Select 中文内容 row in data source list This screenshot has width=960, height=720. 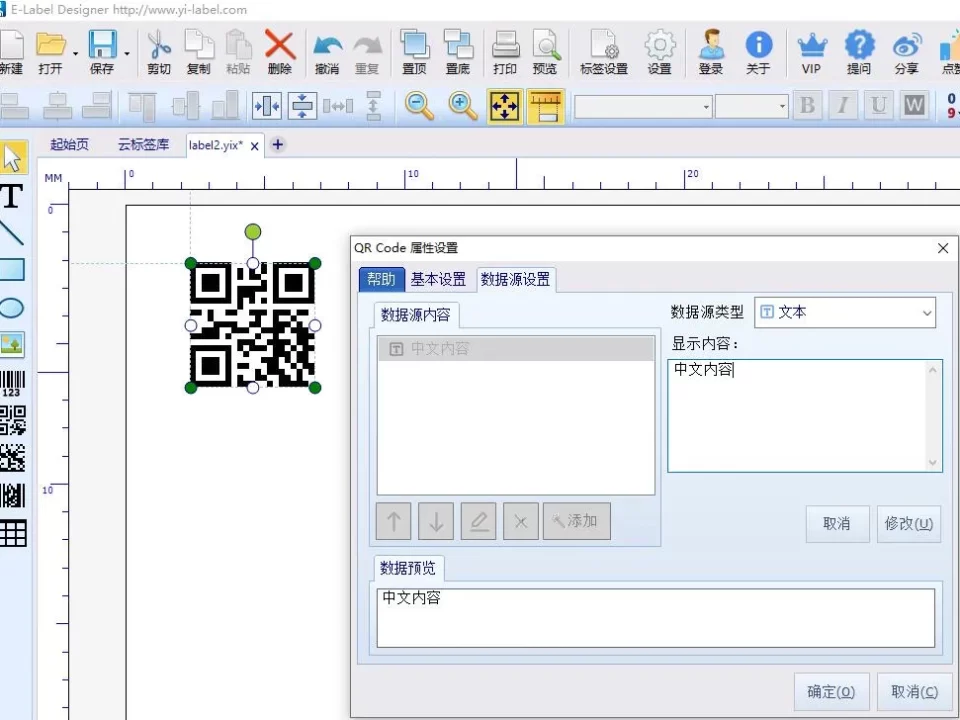[x=516, y=348]
